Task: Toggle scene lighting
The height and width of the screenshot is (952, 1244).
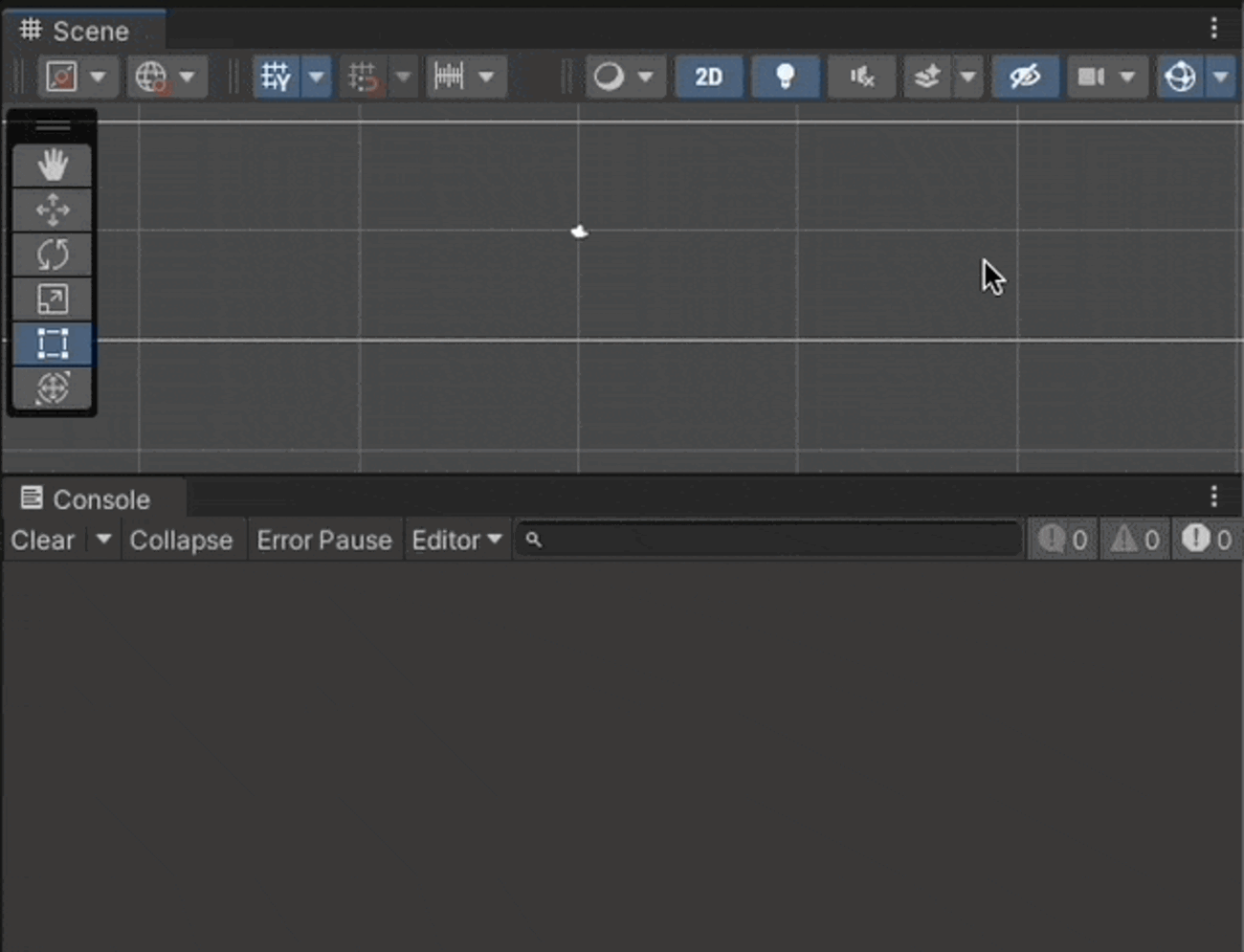Action: (x=785, y=77)
